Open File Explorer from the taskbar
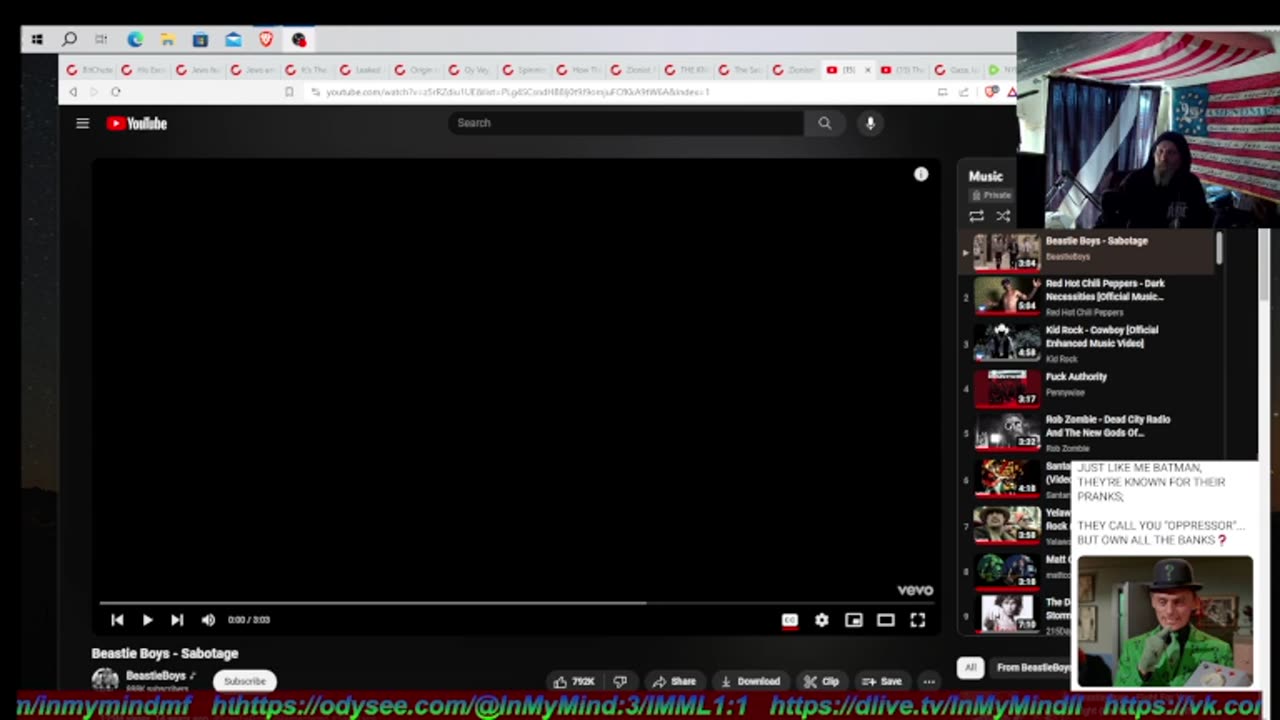The image size is (1280, 720). click(168, 40)
